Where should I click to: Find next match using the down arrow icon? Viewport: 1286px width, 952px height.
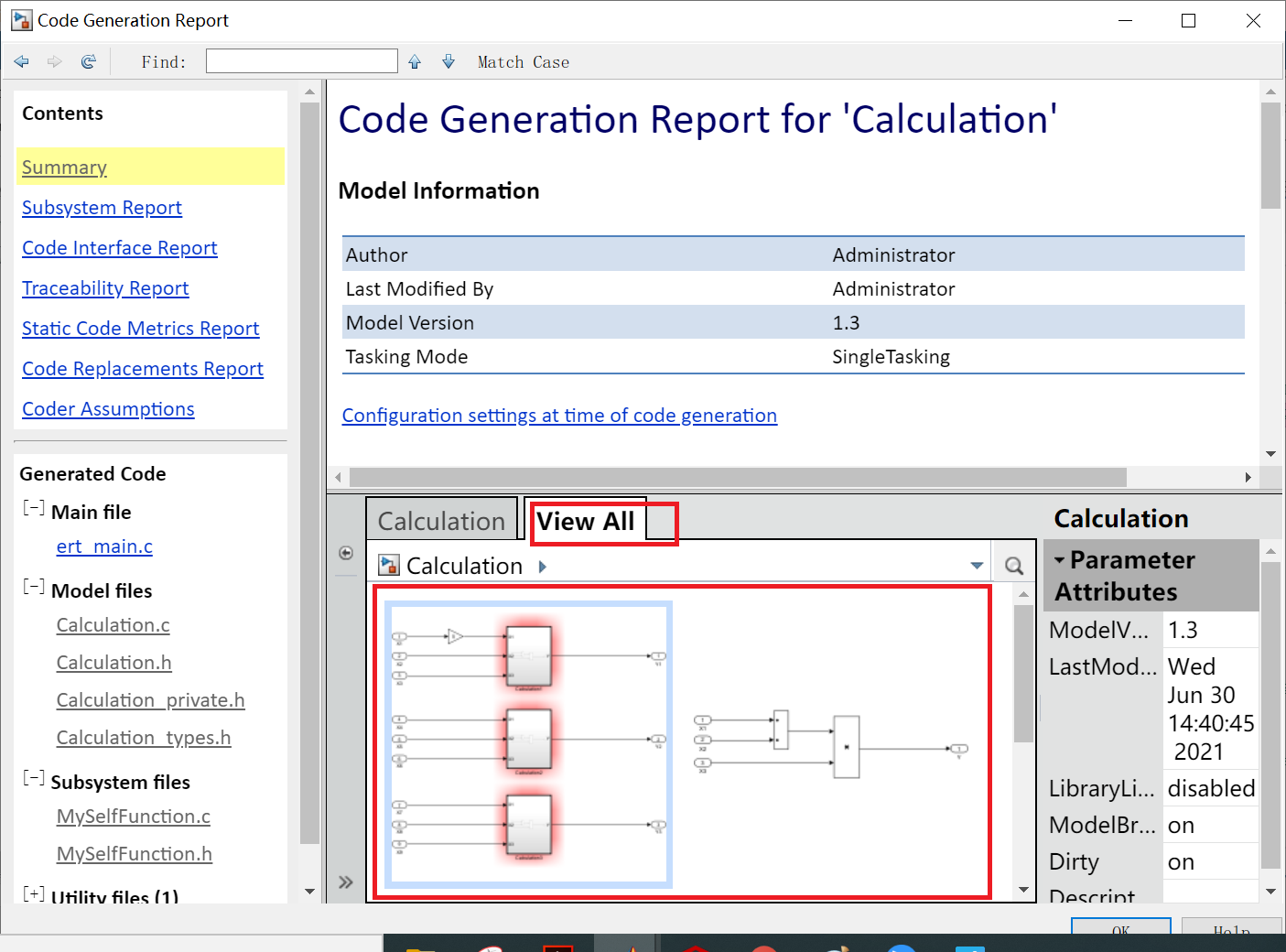tap(448, 61)
